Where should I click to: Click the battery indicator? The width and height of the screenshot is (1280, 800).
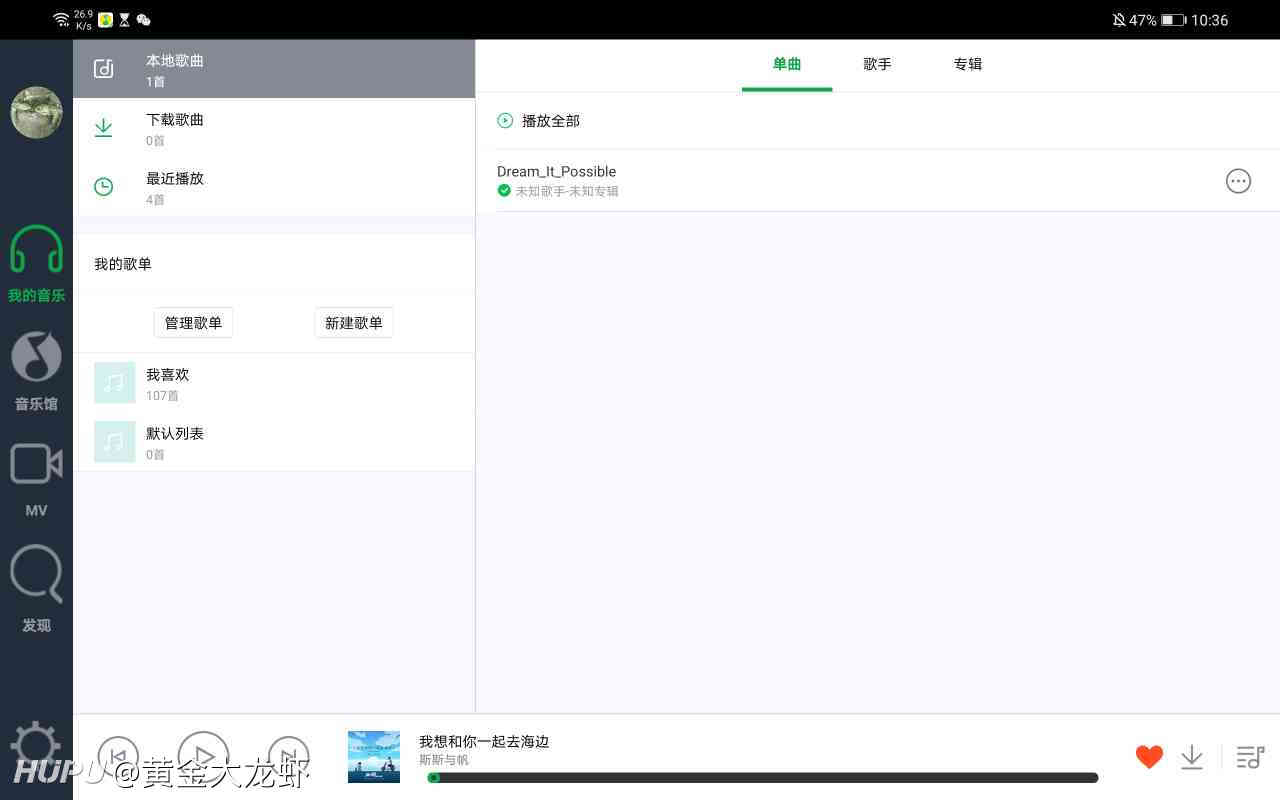pos(1173,20)
